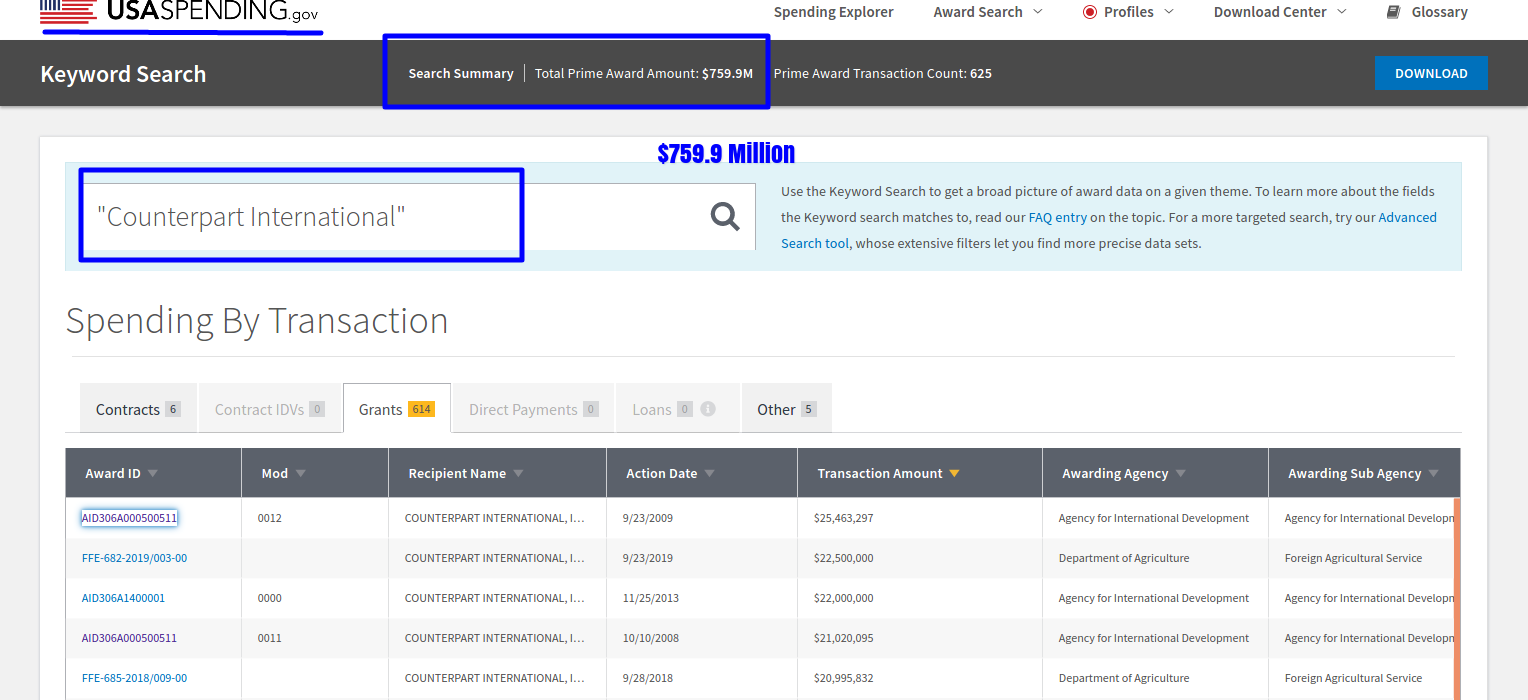Expand the Award Search menu
This screenshot has width=1528, height=700.
tap(988, 12)
